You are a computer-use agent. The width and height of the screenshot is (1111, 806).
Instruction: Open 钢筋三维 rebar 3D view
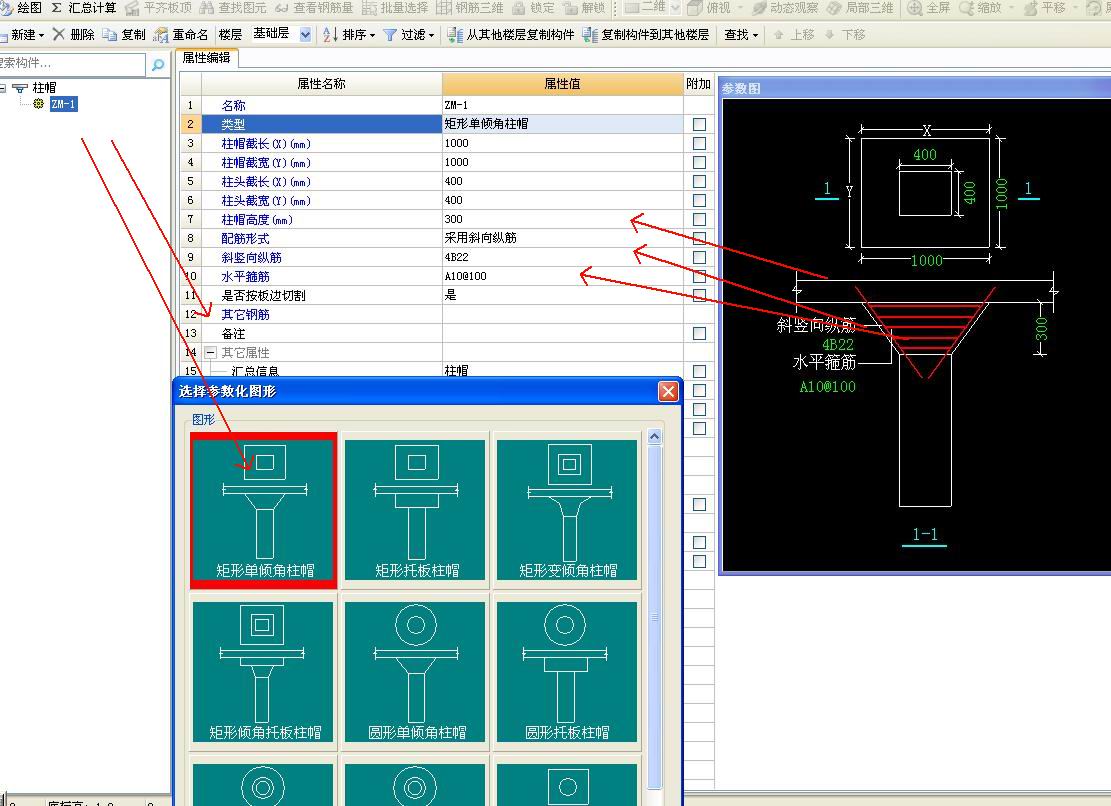[470, 8]
